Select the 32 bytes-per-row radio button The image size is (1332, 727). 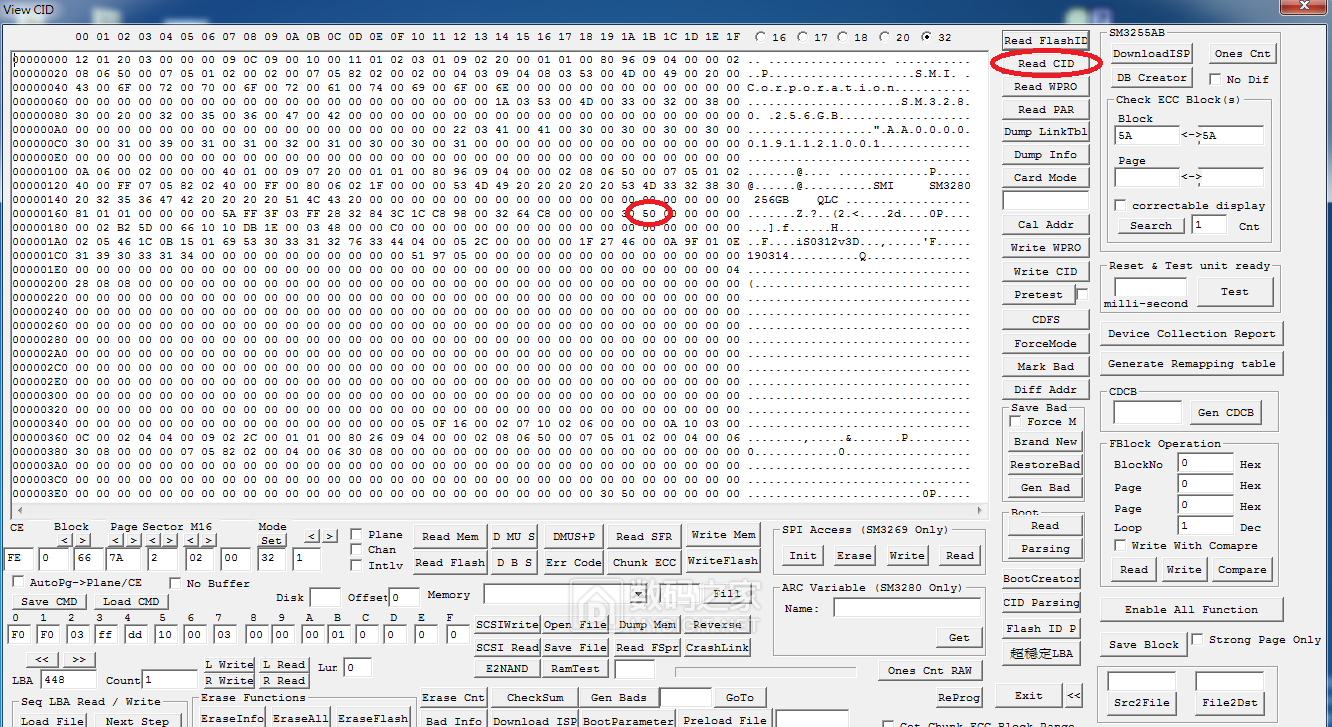(927, 37)
